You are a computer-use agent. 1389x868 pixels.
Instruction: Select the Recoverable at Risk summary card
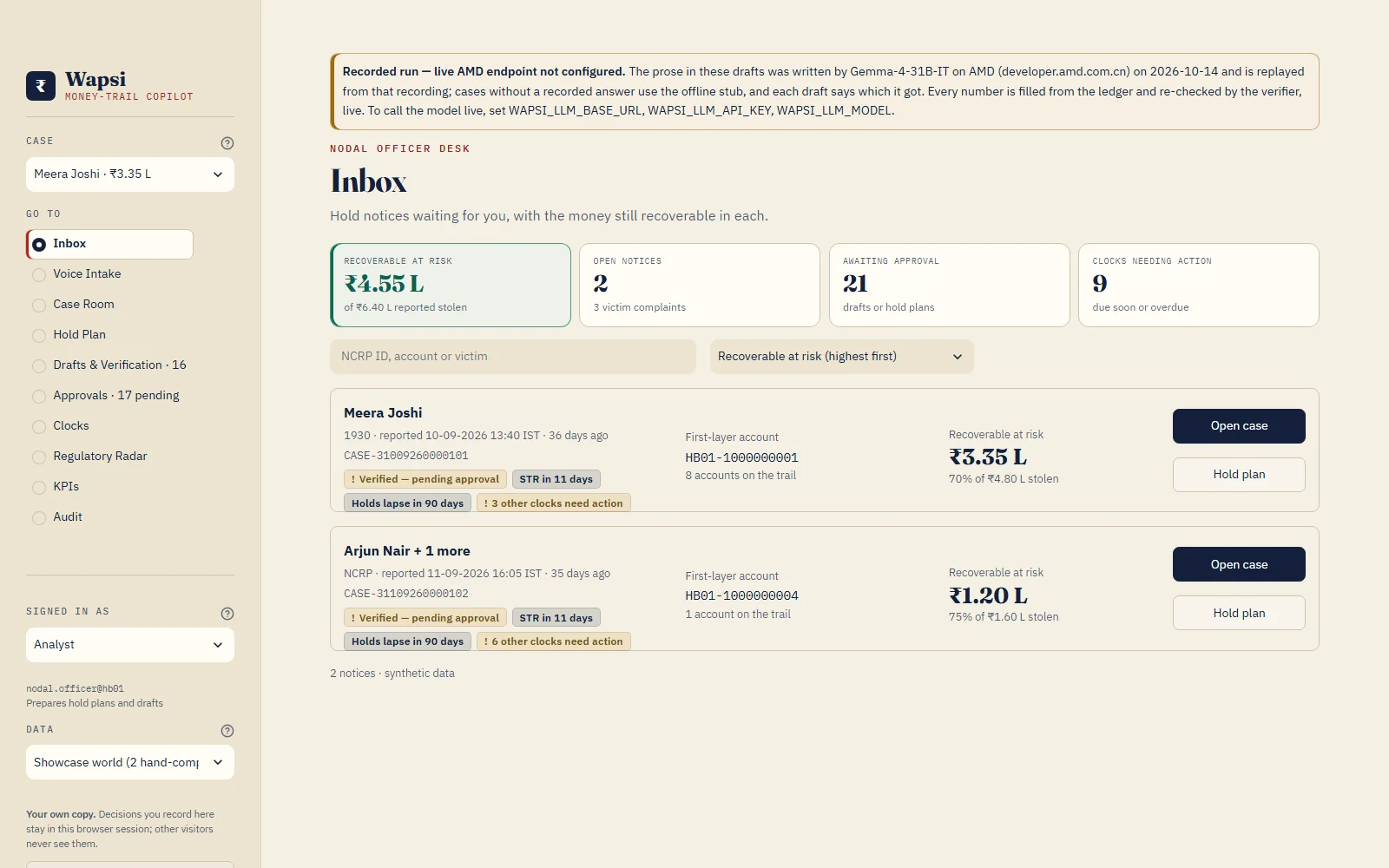451,285
